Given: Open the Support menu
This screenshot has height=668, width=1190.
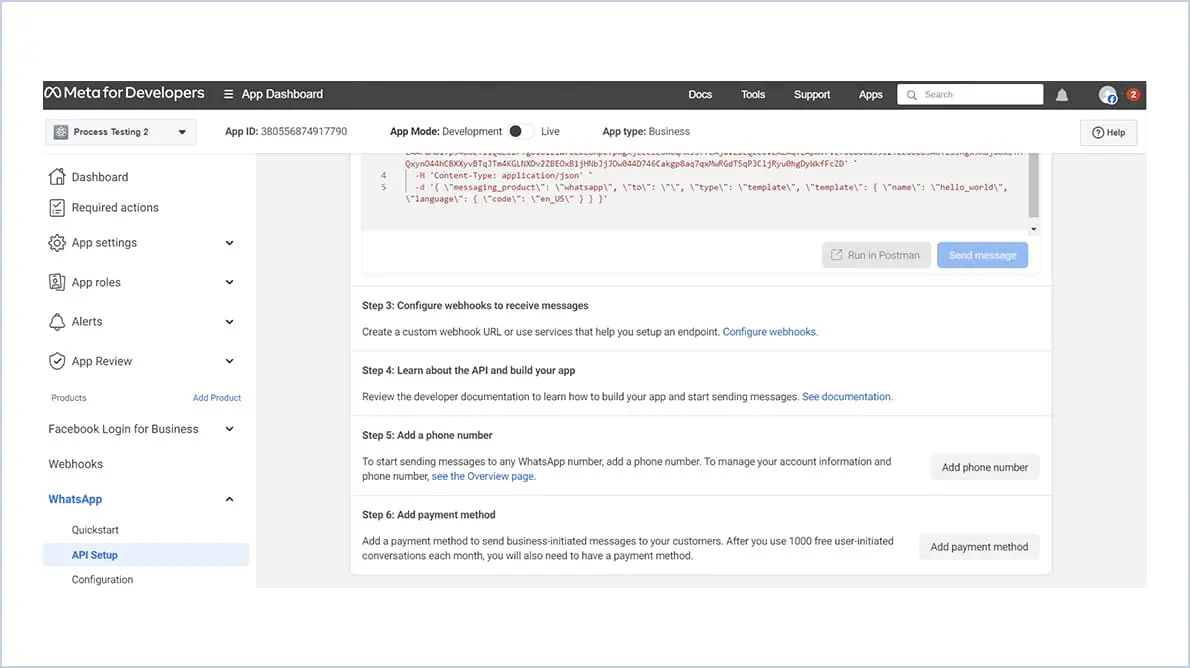Looking at the screenshot, I should coord(811,94).
